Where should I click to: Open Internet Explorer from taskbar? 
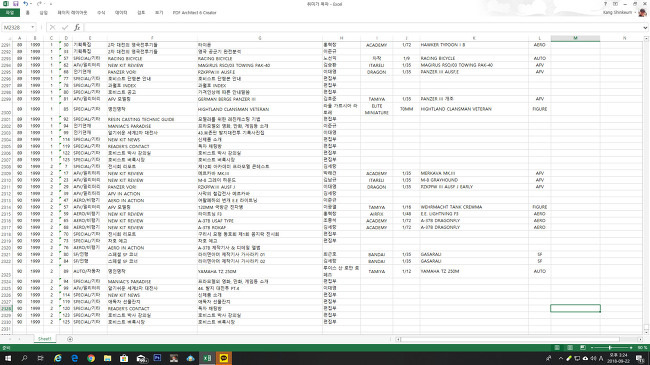[58, 358]
